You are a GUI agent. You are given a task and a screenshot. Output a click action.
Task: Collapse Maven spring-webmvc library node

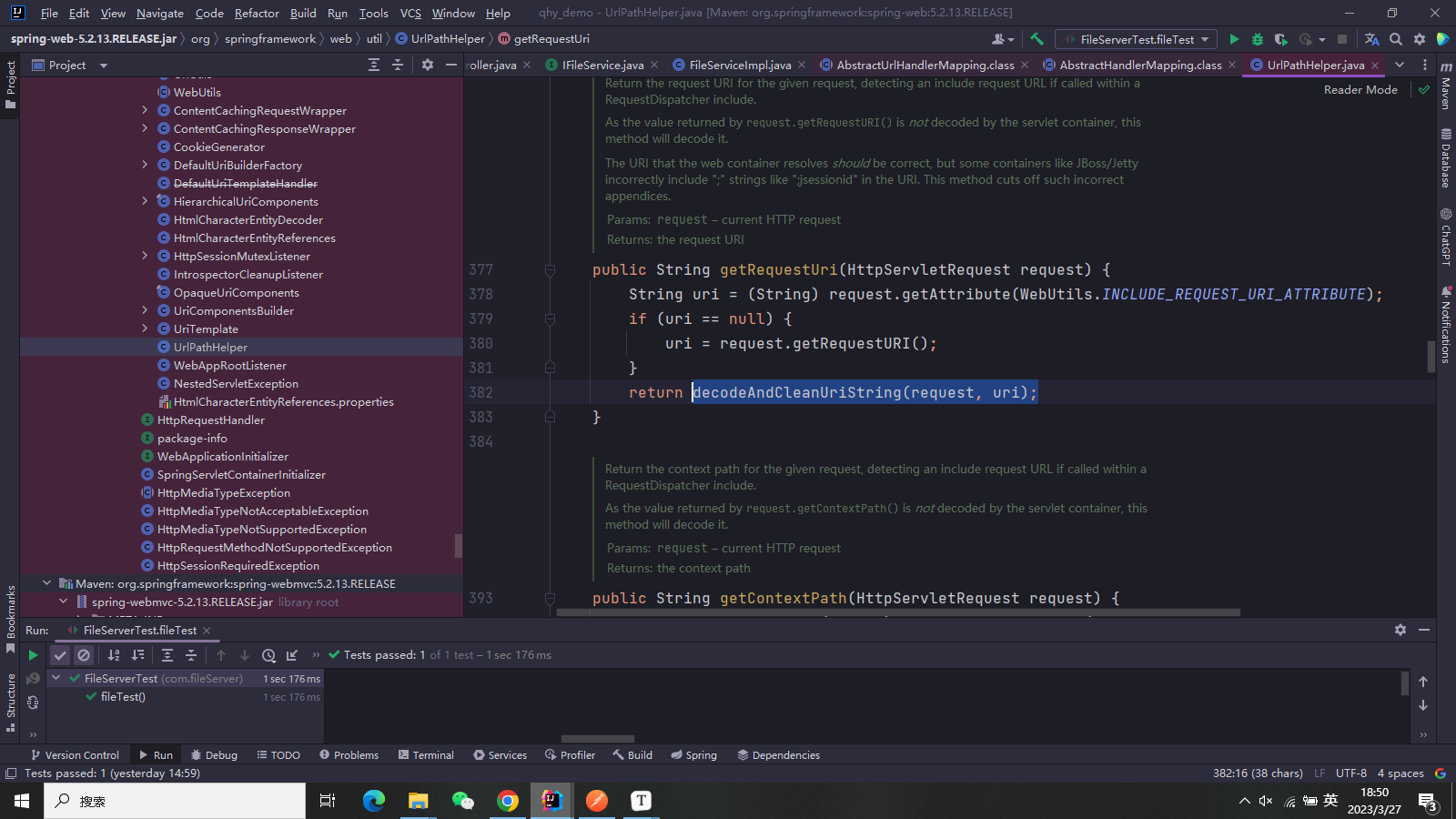(x=46, y=583)
